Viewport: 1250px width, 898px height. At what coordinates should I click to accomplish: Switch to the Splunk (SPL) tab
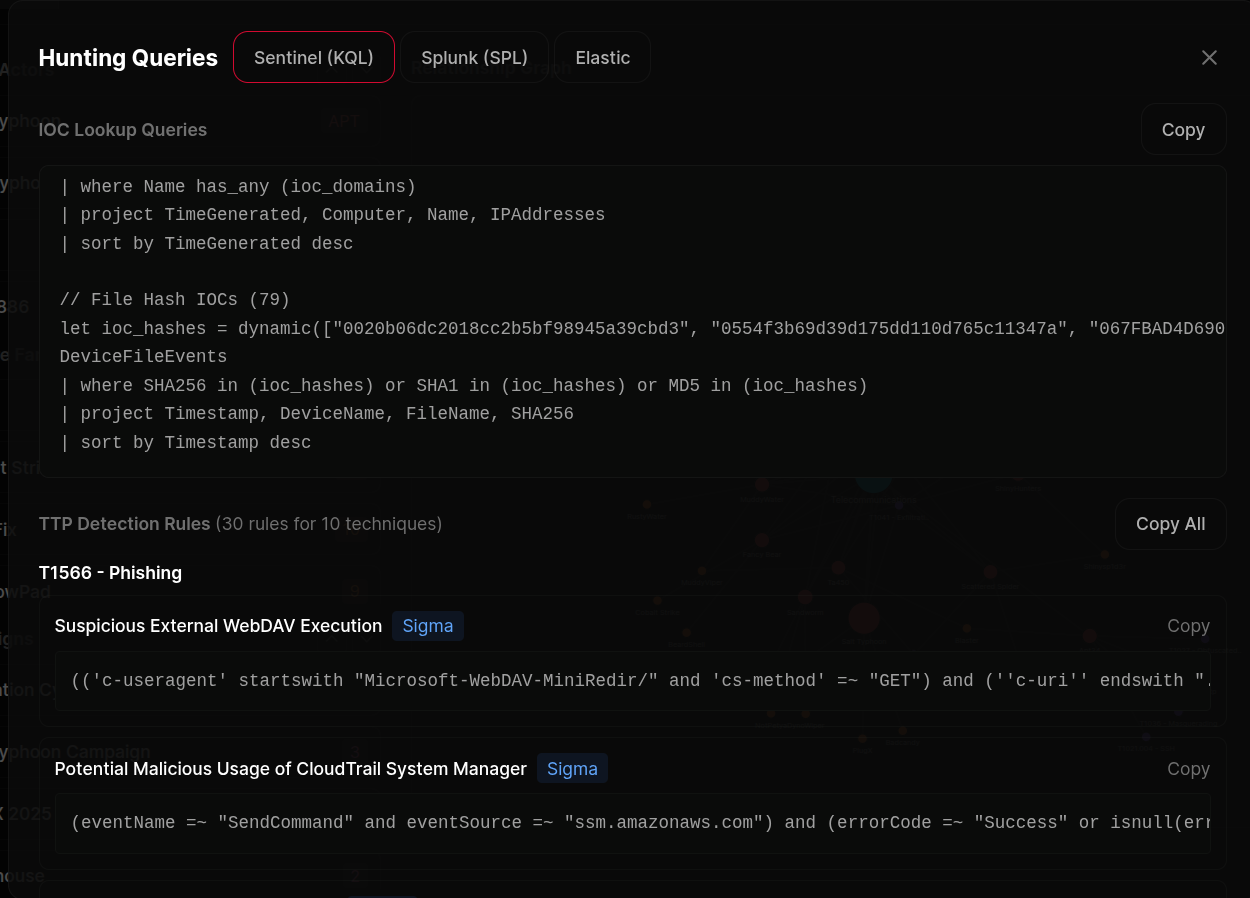[x=475, y=57]
